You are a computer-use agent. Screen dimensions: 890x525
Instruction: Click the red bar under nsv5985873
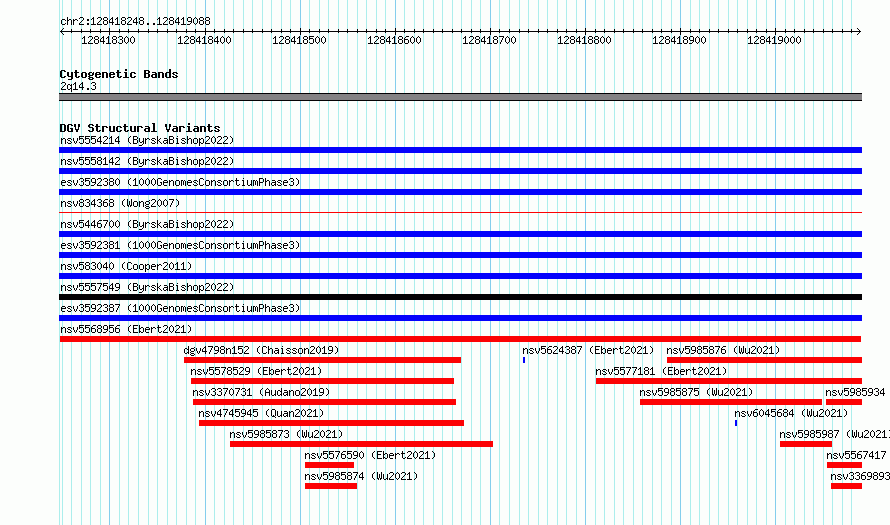(x=361, y=444)
